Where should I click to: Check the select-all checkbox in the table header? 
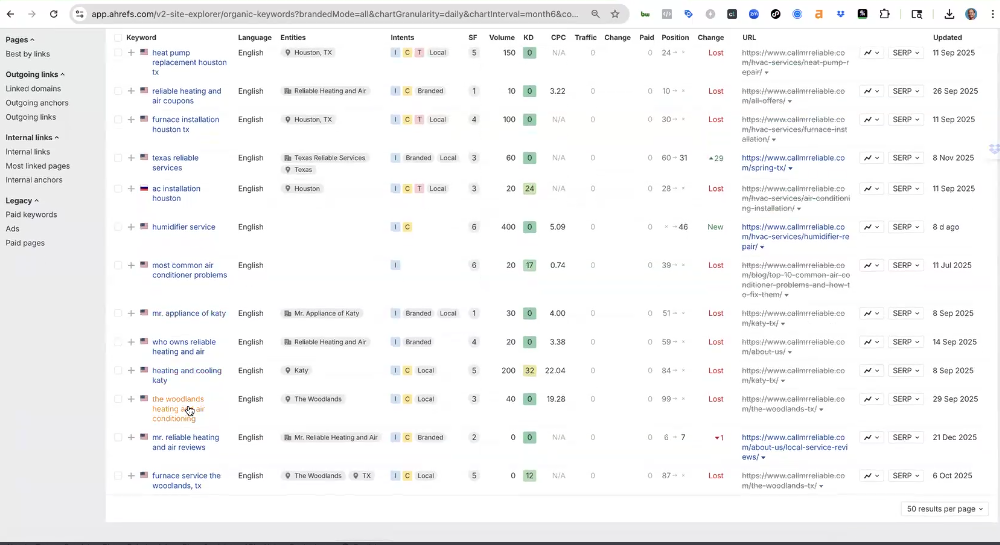[117, 37]
